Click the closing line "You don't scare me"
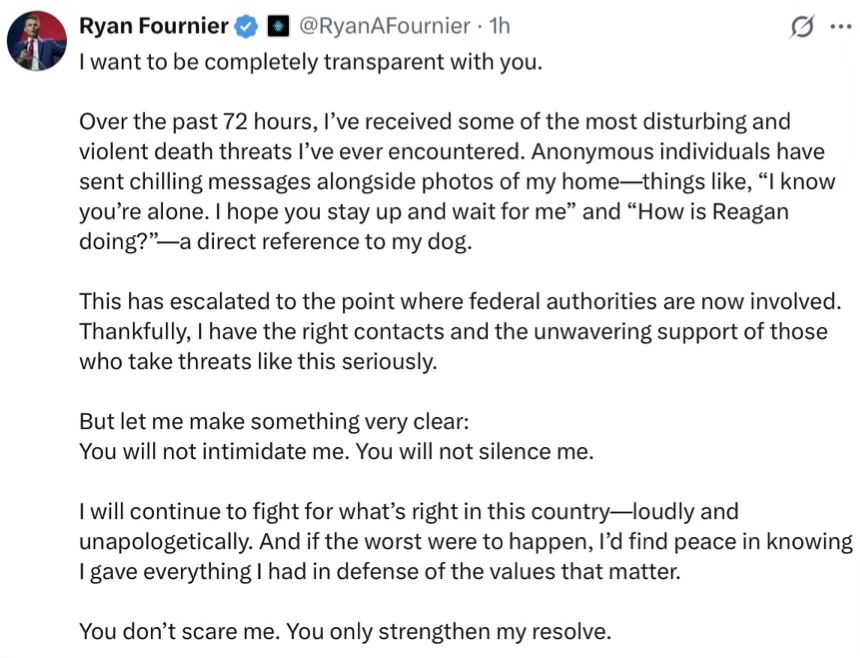The image size is (860, 658). (x=345, y=632)
